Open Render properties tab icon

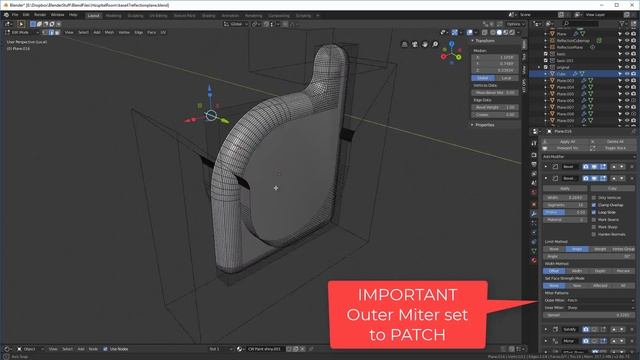click(534, 155)
